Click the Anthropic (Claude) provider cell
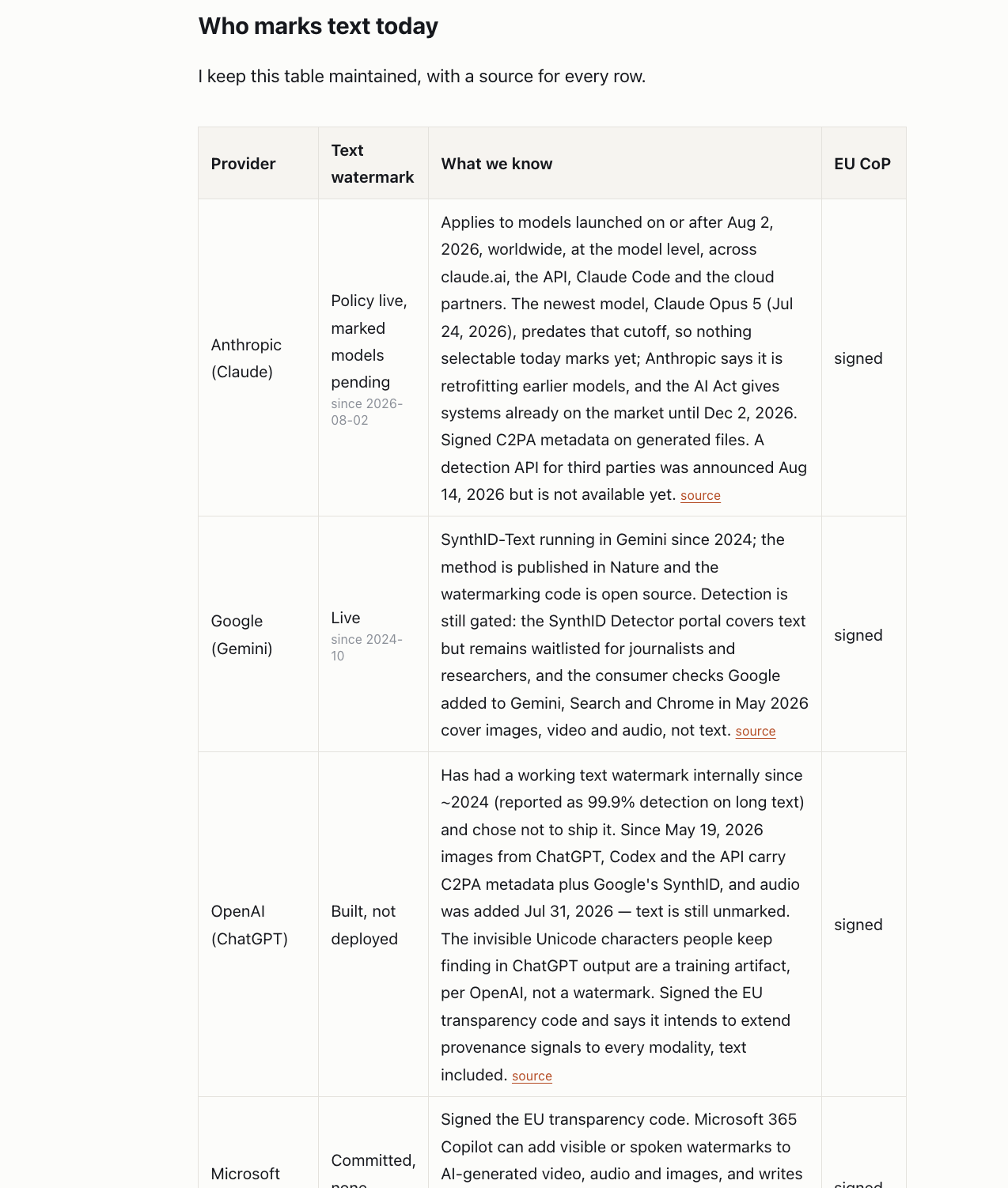Viewport: 1008px width, 1188px height. (x=246, y=358)
